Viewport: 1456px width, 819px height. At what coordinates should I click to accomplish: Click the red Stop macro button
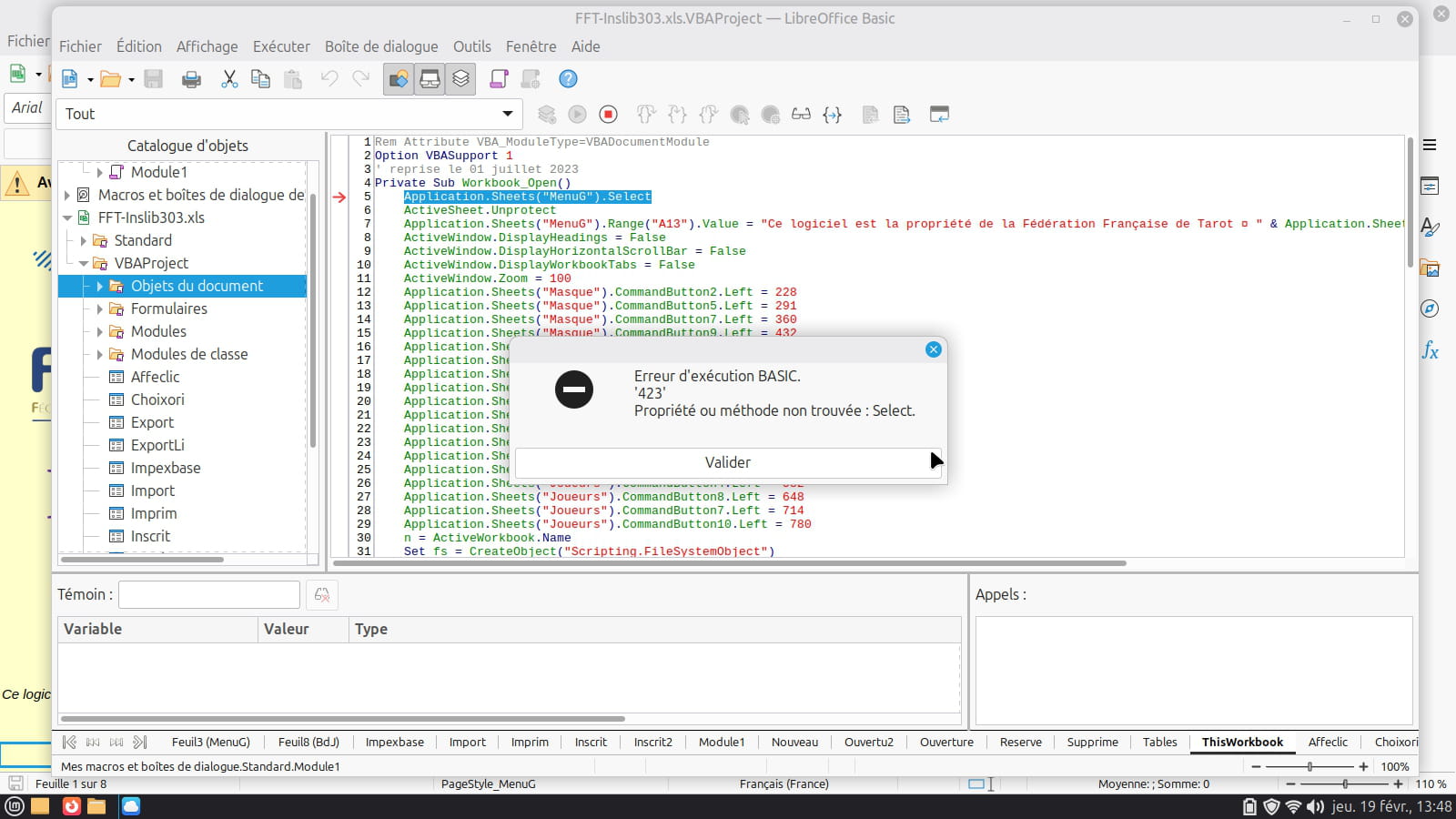point(609,114)
